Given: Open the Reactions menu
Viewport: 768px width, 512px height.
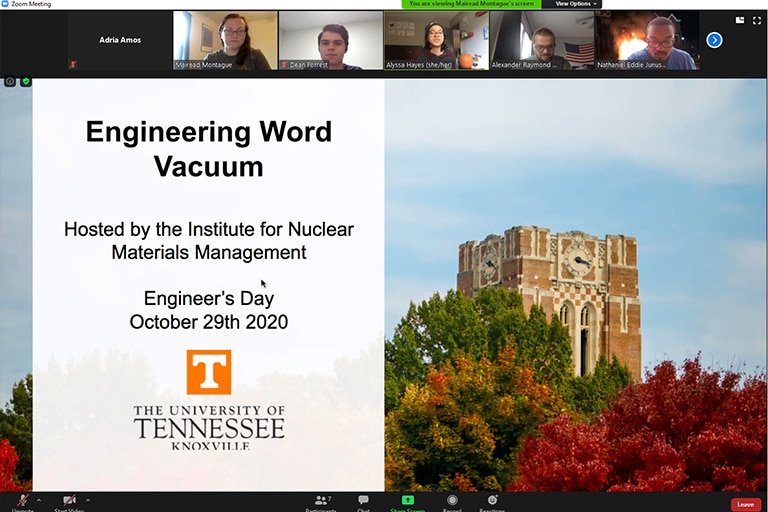Looking at the screenshot, I should tap(492, 502).
